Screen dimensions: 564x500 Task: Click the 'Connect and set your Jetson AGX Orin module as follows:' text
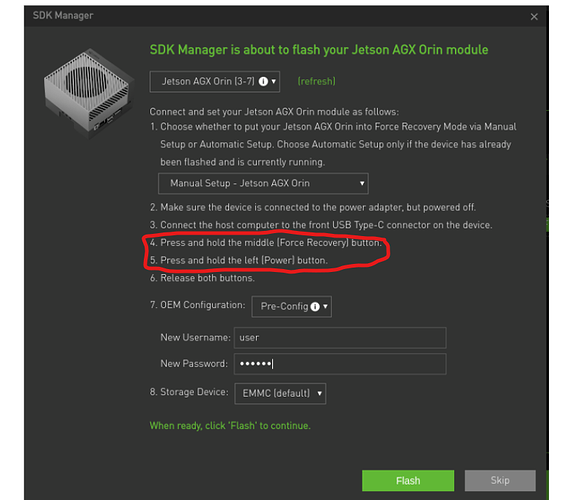pyautogui.click(x=274, y=112)
